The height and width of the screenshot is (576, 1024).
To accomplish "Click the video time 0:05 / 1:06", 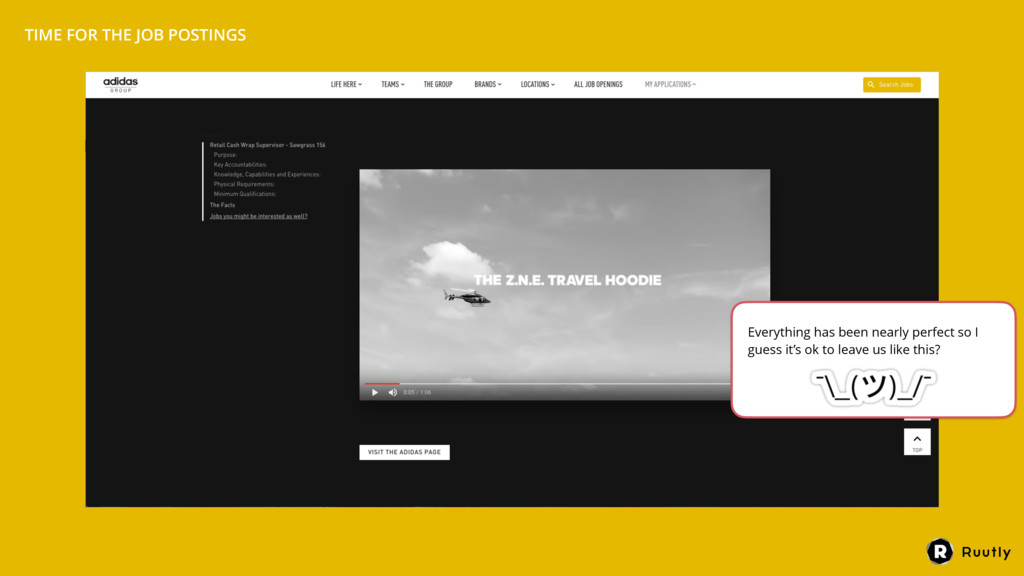I will pos(417,392).
